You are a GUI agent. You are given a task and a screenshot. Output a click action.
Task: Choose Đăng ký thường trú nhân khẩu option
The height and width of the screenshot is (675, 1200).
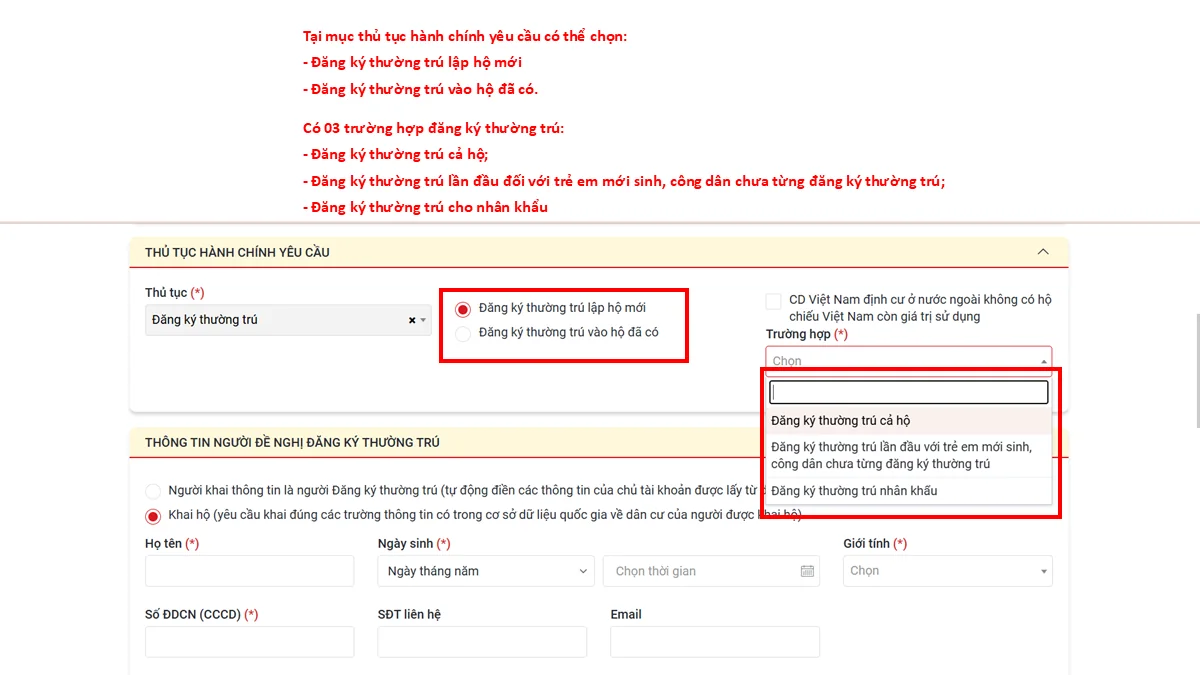(909, 491)
